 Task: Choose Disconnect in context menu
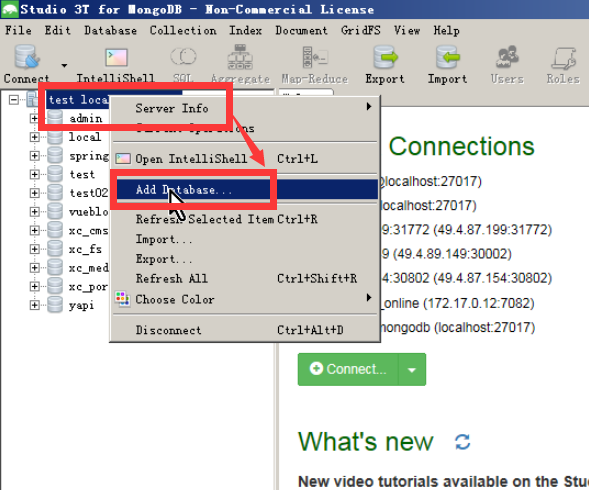[x=245, y=330]
